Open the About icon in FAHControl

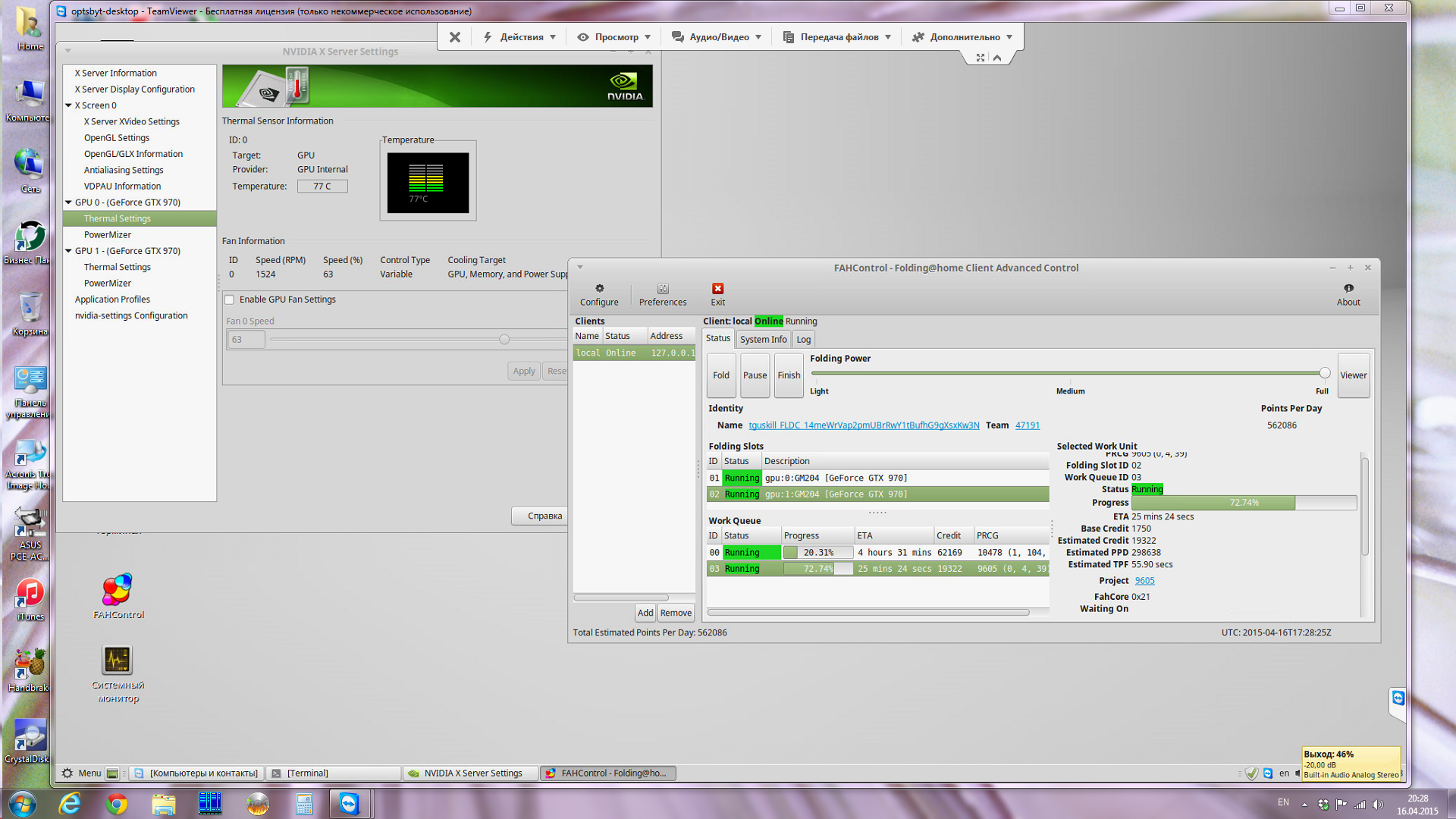[1348, 289]
